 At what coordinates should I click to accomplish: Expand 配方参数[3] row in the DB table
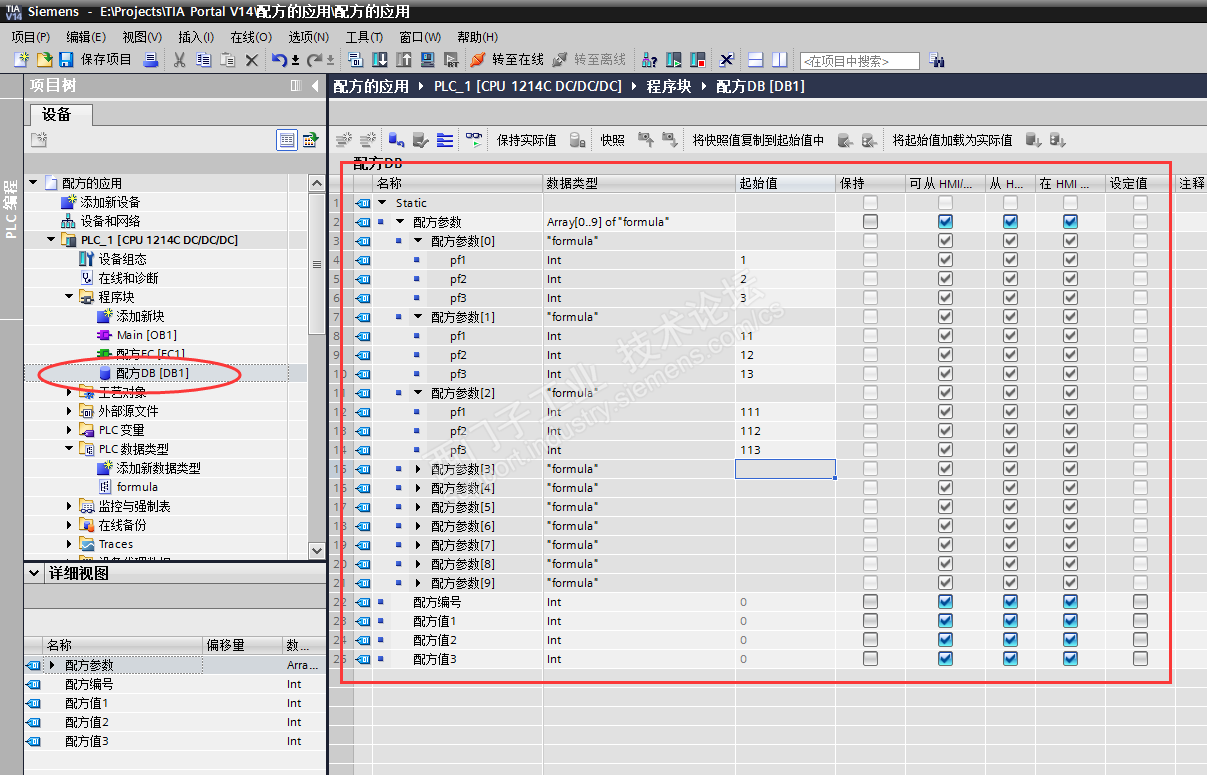pos(418,469)
